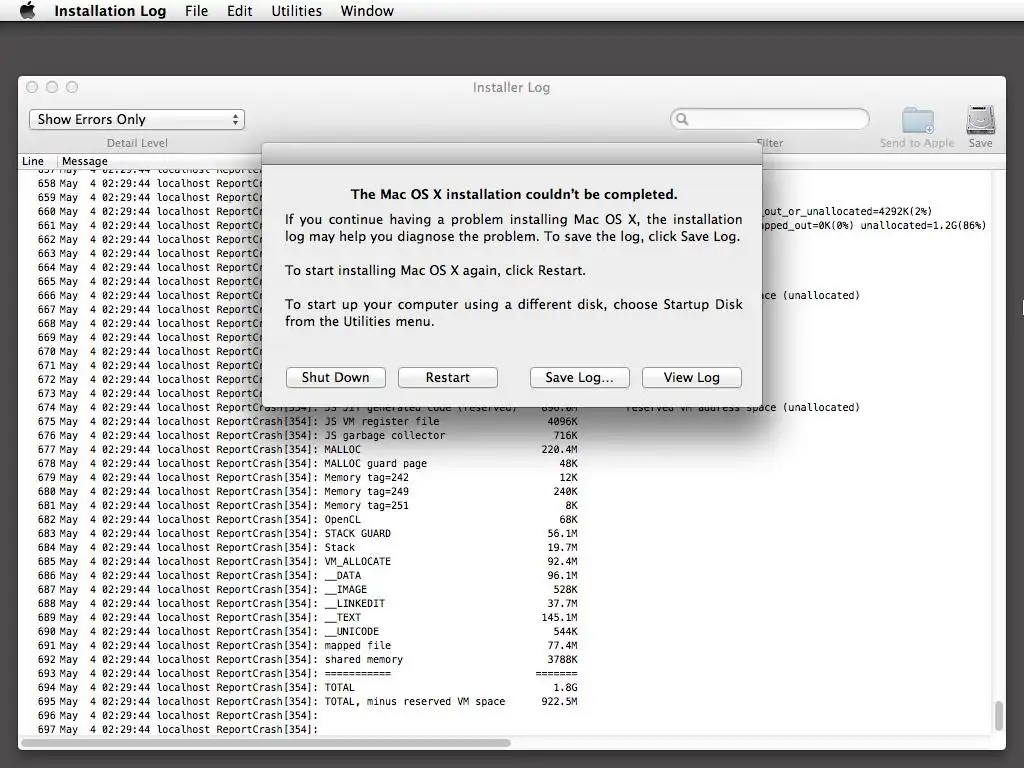
Task: Click the Save disk icon in toolbar
Action: point(980,120)
